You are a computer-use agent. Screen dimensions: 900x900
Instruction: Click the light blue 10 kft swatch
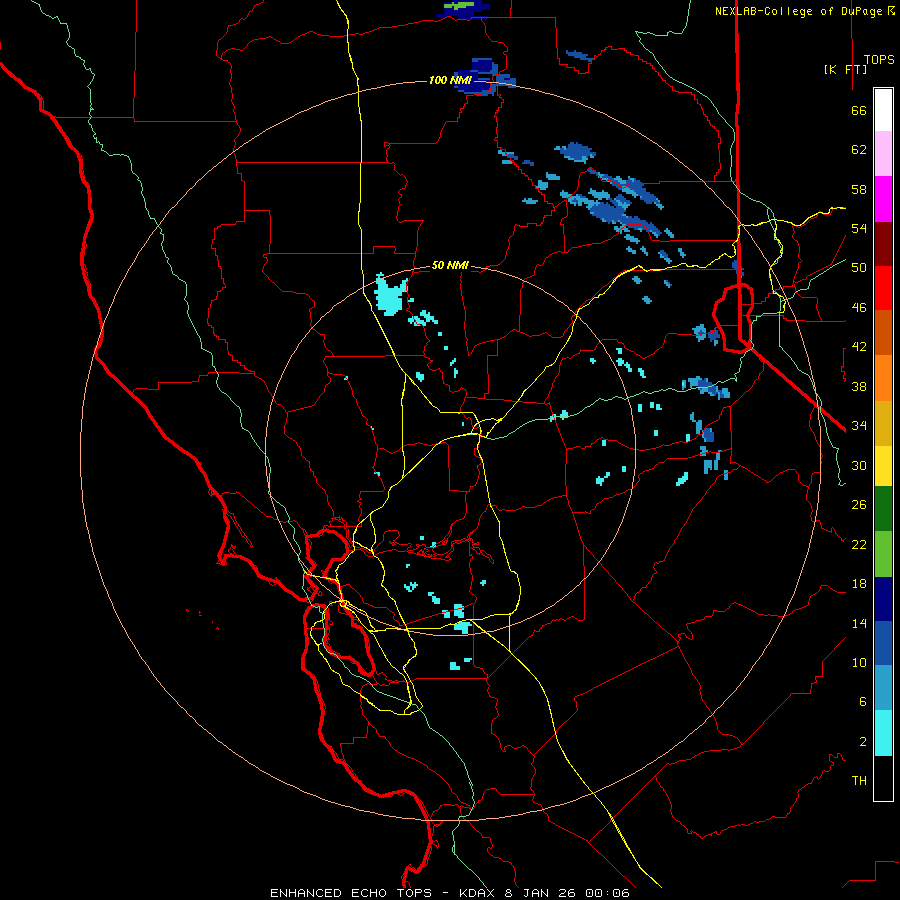pos(883,688)
